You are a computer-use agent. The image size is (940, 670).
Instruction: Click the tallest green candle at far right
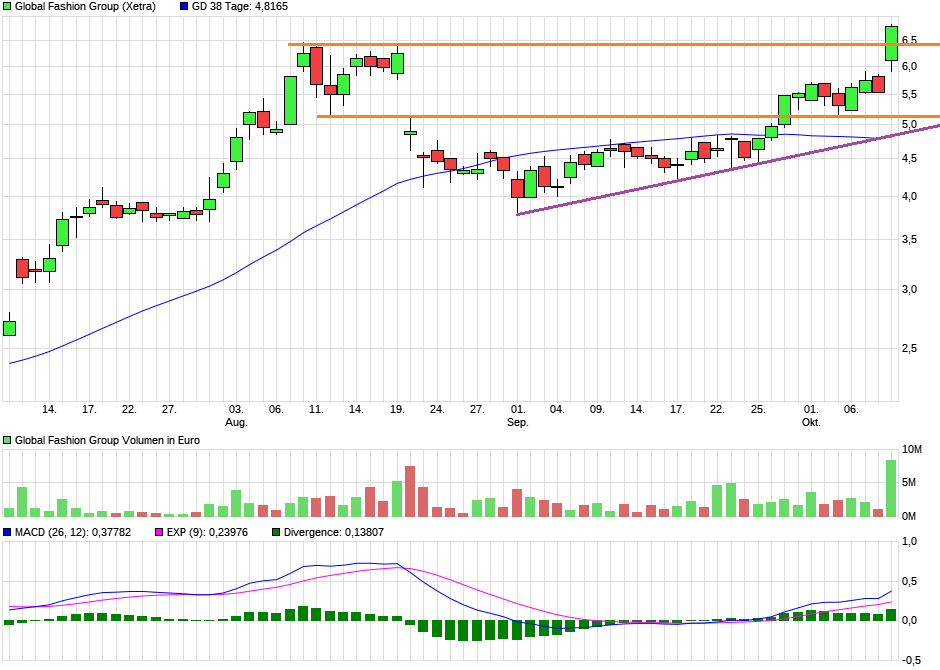(x=891, y=44)
